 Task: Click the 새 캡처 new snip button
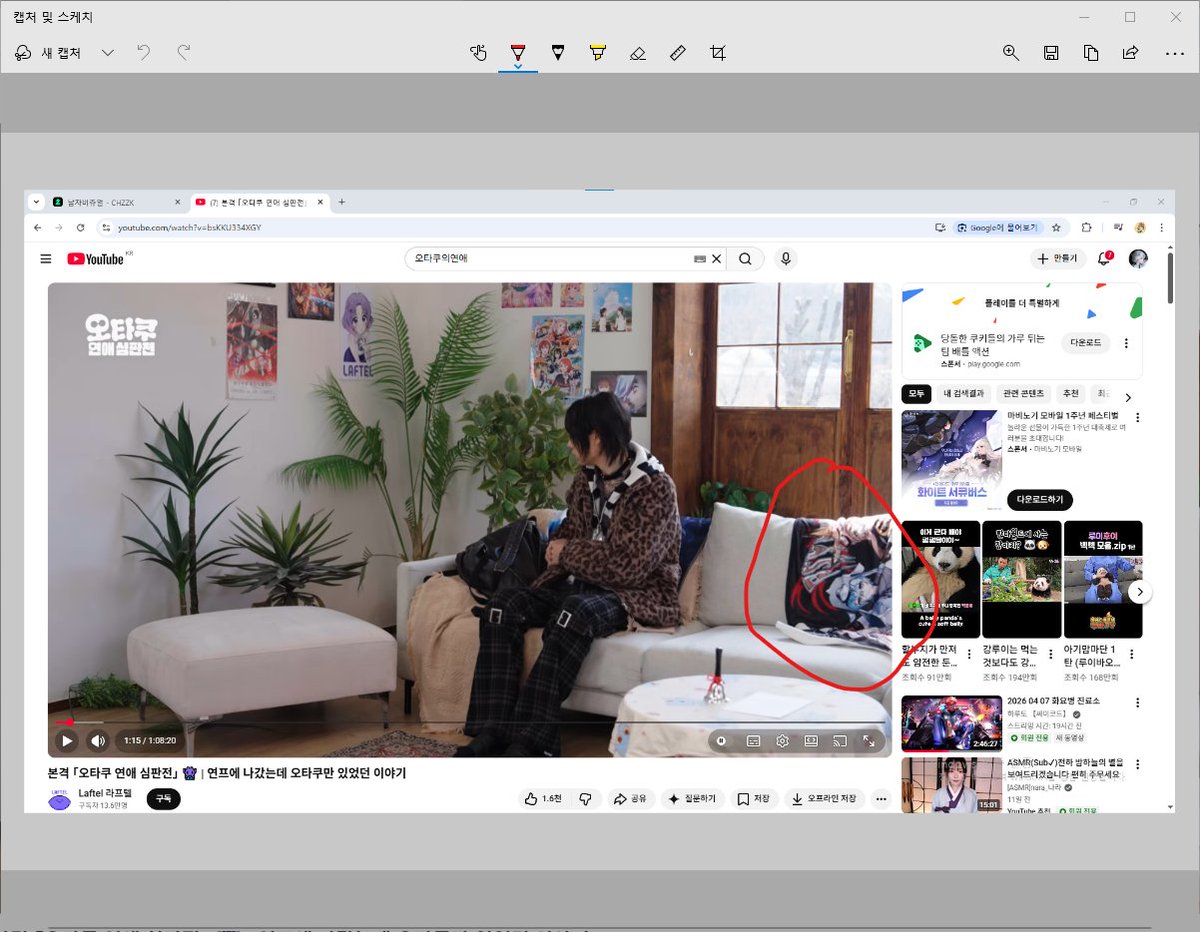pos(49,53)
